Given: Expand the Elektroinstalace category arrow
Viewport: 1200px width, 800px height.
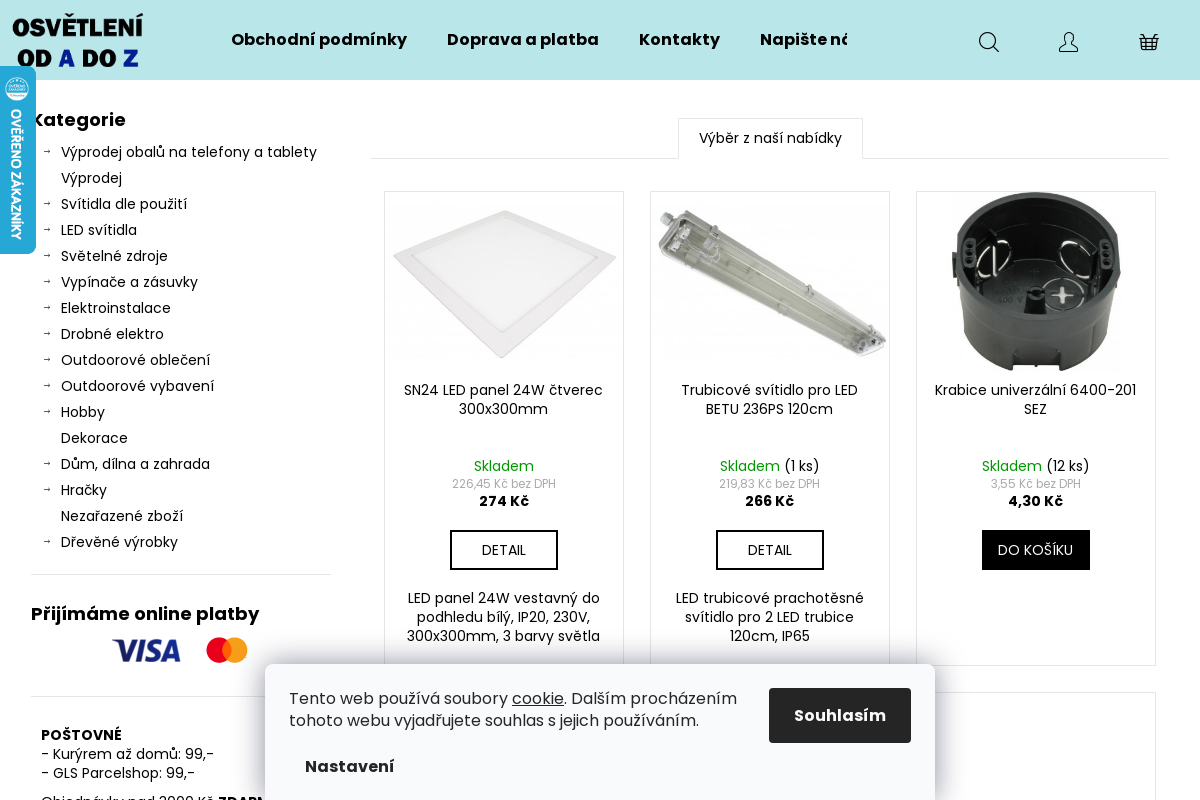Looking at the screenshot, I should 47,308.
